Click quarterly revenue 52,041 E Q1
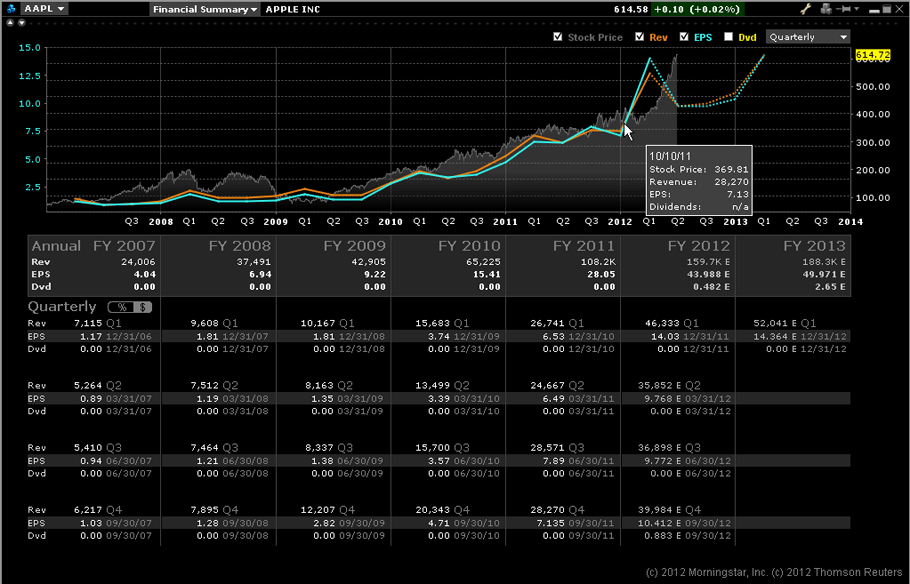 (785, 323)
